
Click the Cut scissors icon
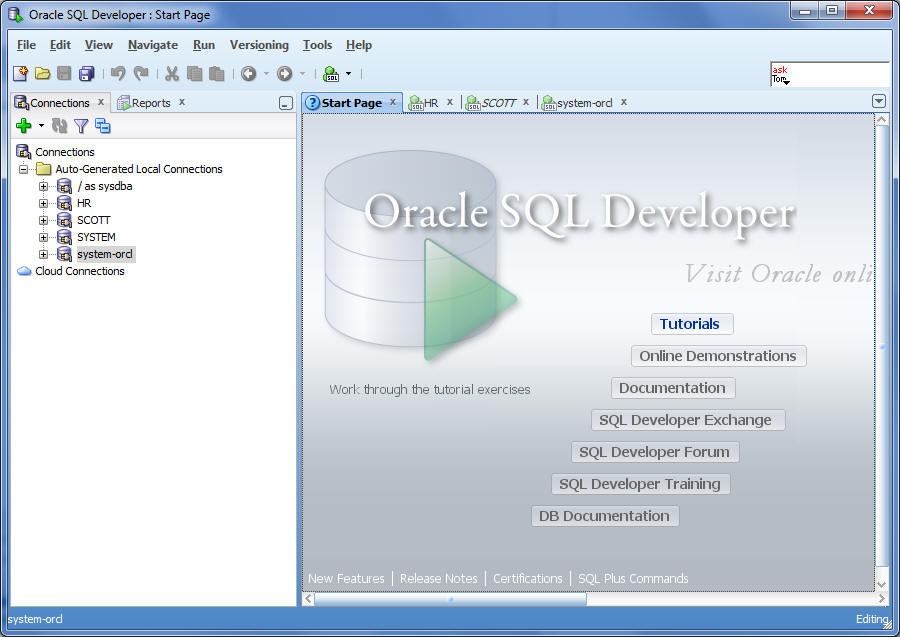[x=172, y=73]
